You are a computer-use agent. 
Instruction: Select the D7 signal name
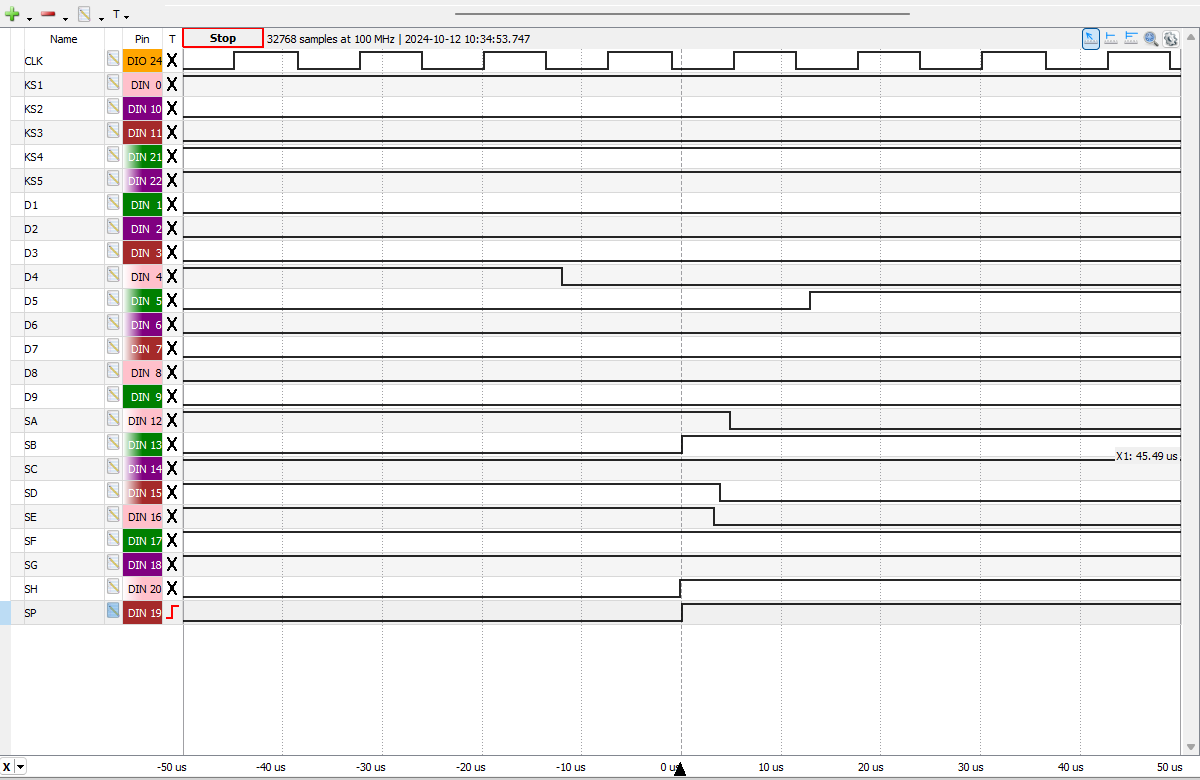click(x=31, y=349)
